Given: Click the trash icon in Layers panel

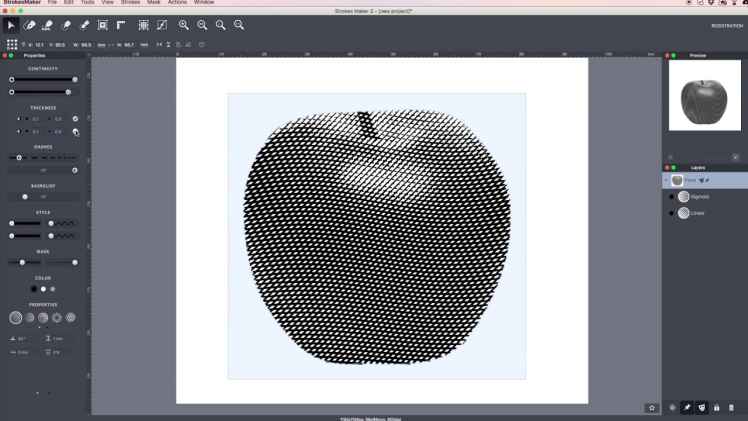Looking at the screenshot, I should click(731, 408).
